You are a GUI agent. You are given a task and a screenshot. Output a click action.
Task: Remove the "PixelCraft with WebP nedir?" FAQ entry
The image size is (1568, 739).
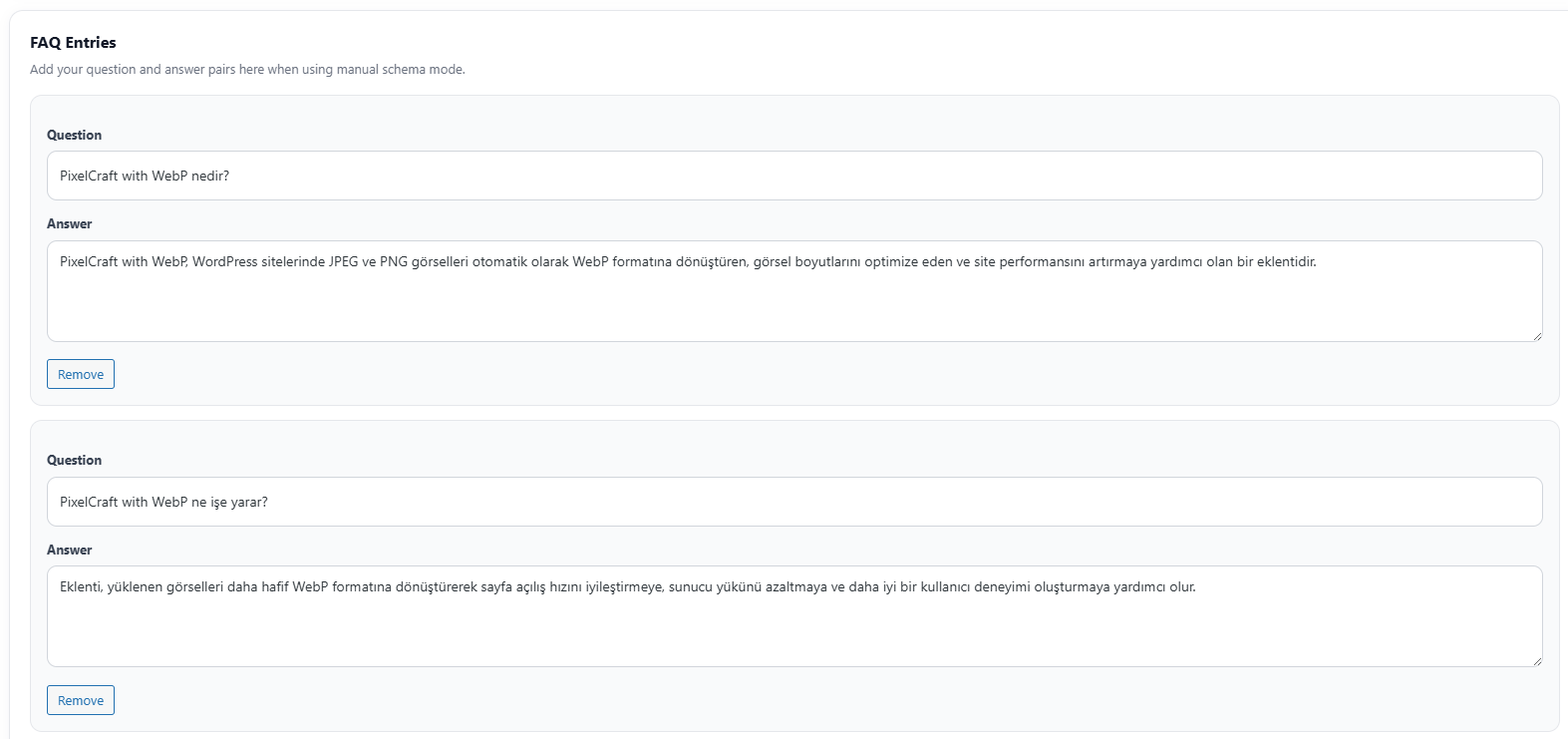click(81, 374)
